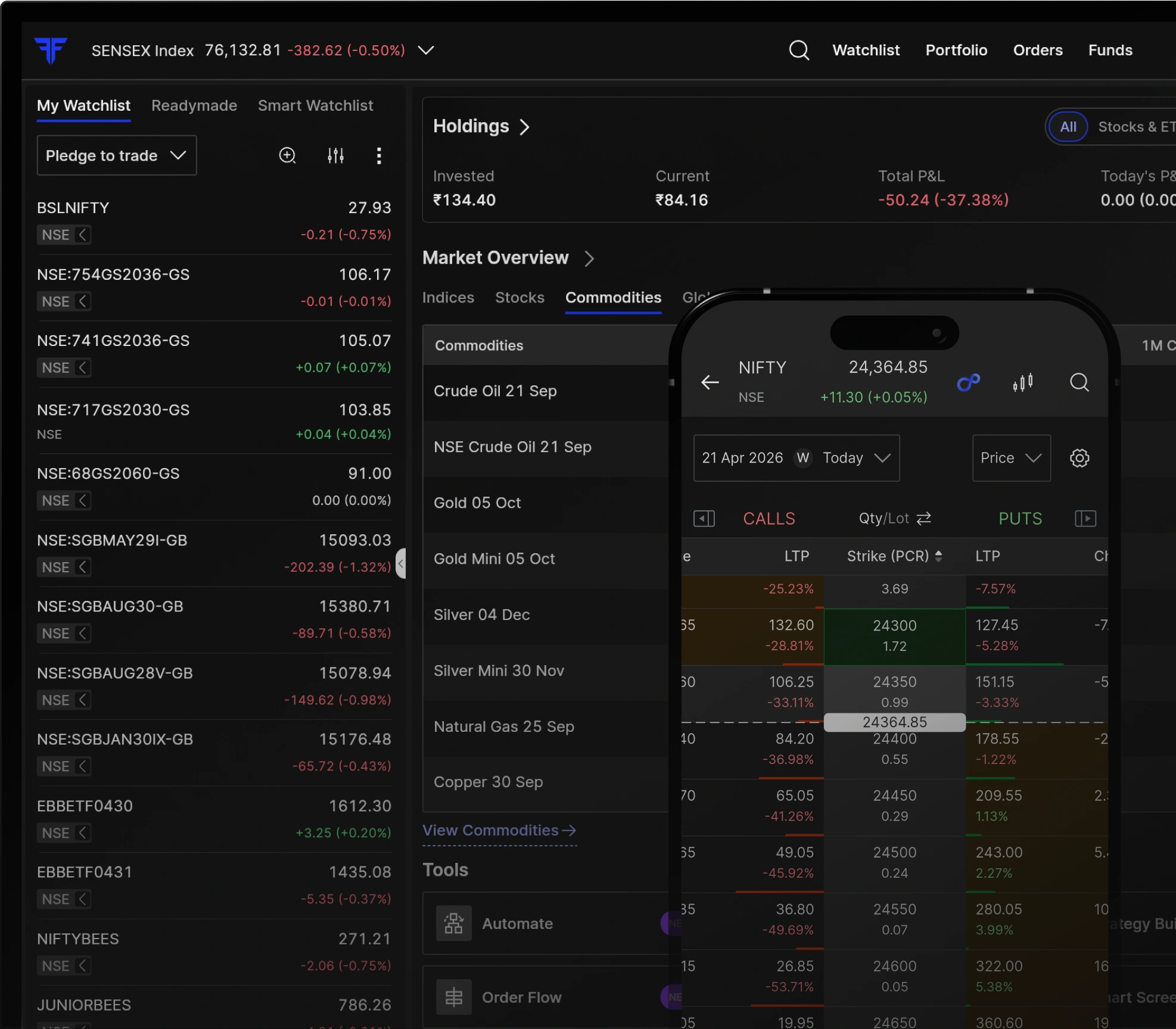Click NSE chevron badge under NIFTYBEES
This screenshot has height=1029, width=1176.
tap(64, 966)
